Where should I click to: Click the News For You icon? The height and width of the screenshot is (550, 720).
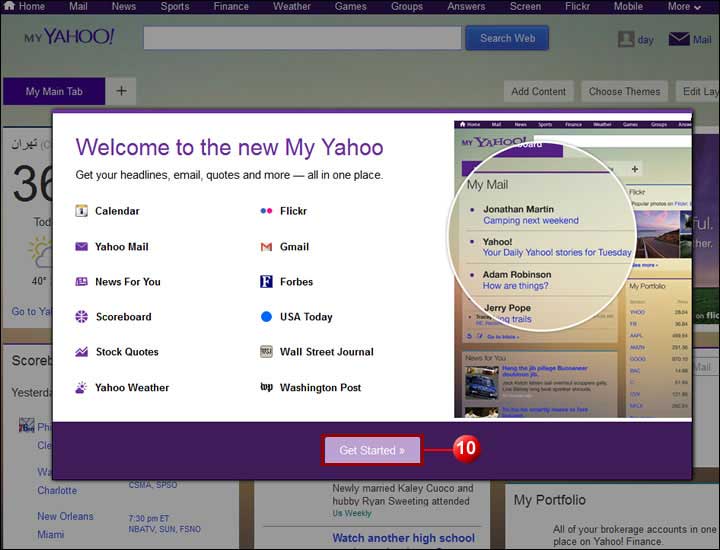pos(81,281)
